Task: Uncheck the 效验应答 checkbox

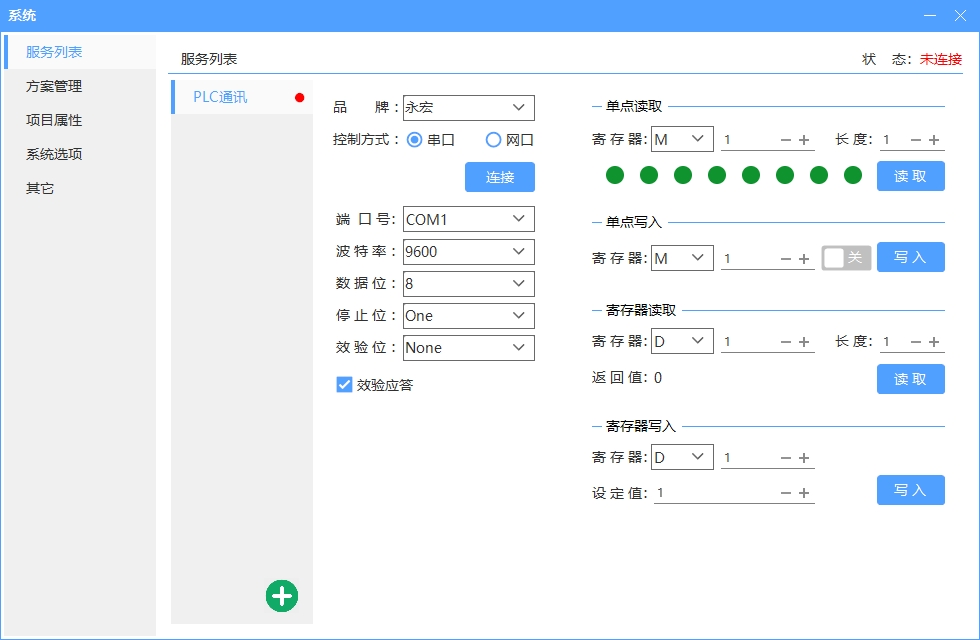Action: [344, 384]
